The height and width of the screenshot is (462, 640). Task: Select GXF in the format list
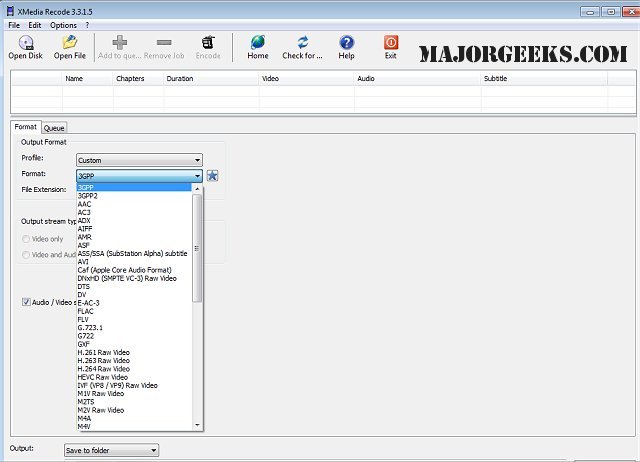click(x=134, y=344)
